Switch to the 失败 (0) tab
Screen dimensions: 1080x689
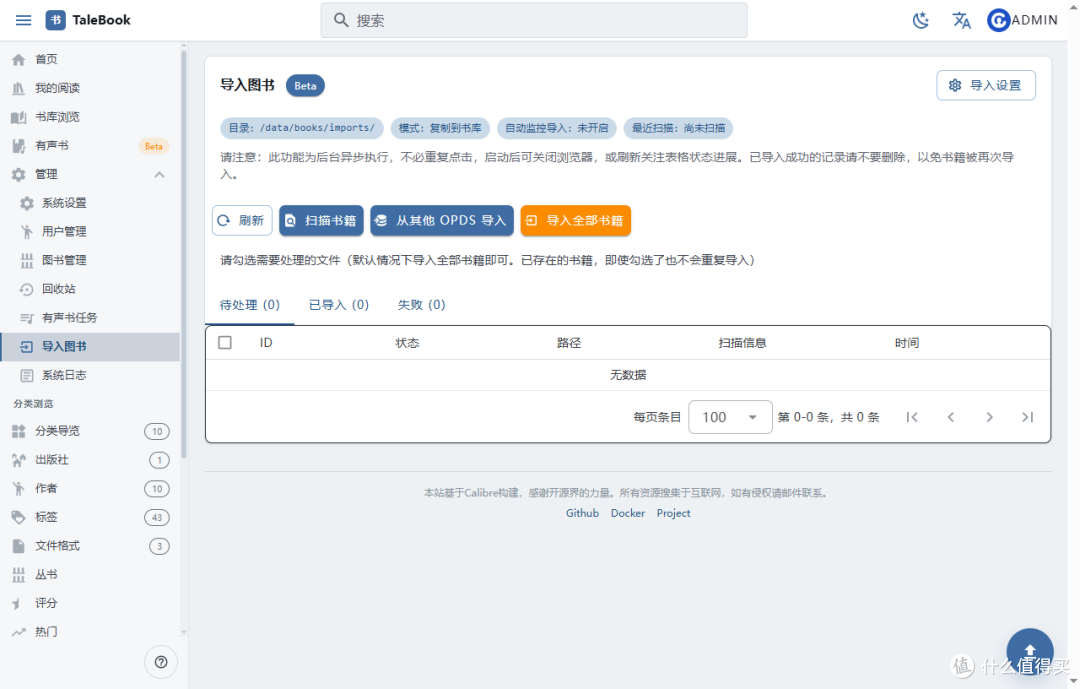point(422,305)
